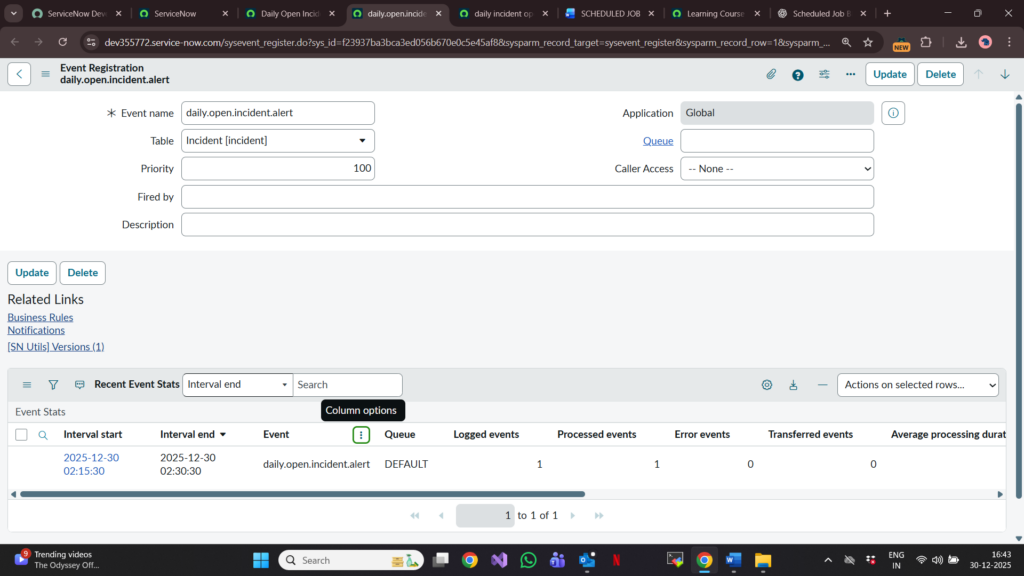Expand the Table dropdown
The image size is (1024, 576).
[278, 141]
